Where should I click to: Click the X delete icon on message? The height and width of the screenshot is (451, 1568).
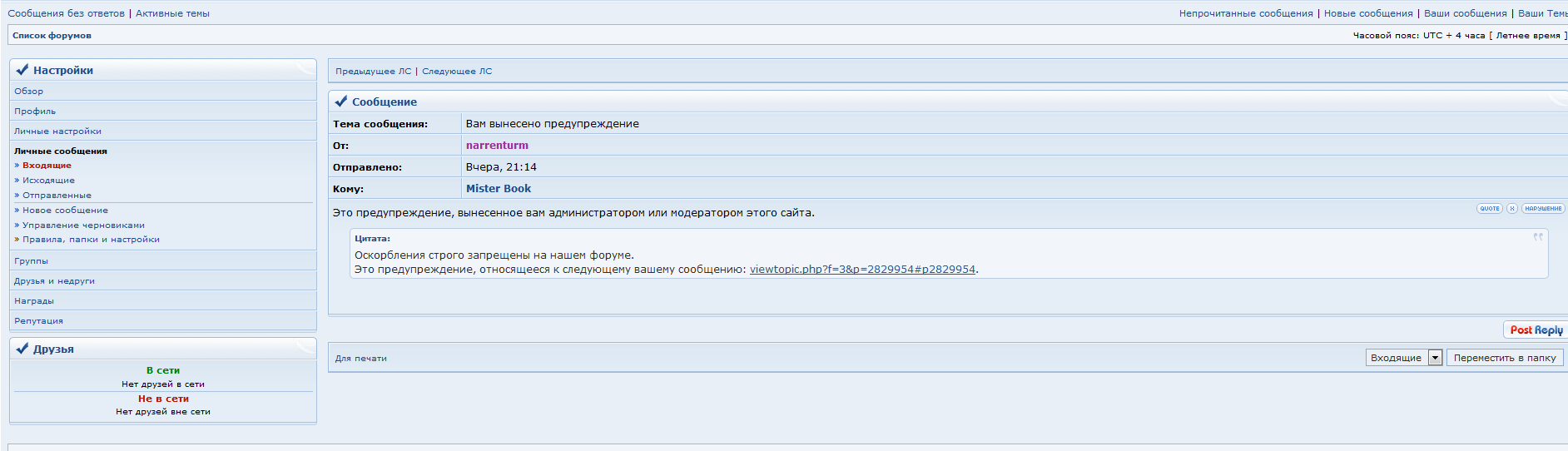coord(1512,209)
